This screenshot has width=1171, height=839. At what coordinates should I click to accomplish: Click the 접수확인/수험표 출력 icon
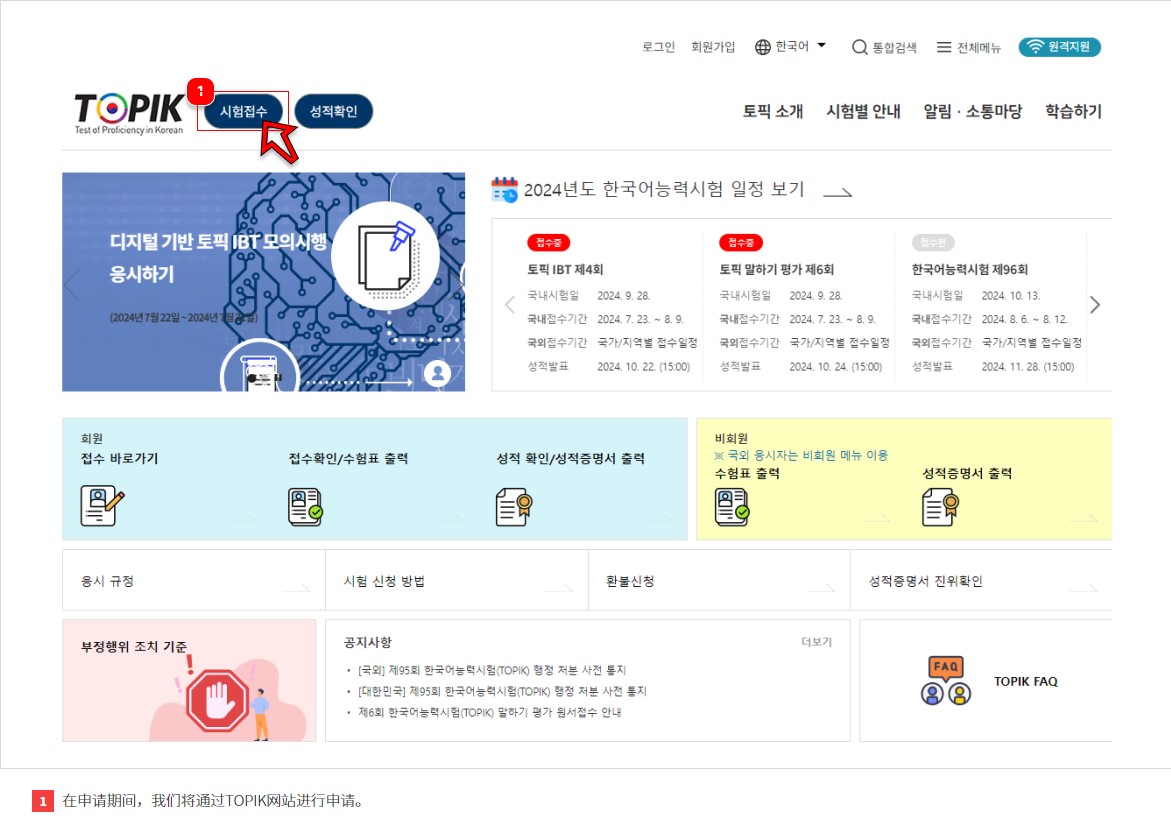point(305,507)
